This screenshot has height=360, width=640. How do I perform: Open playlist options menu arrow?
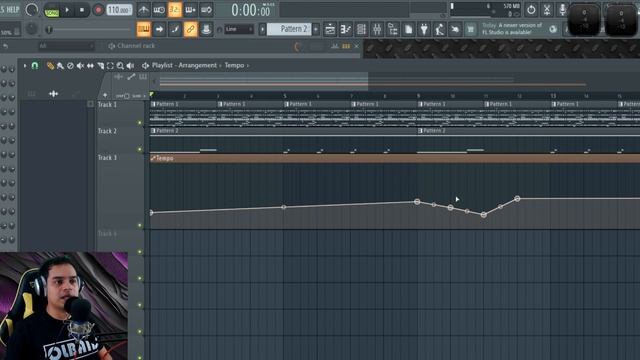25,65
